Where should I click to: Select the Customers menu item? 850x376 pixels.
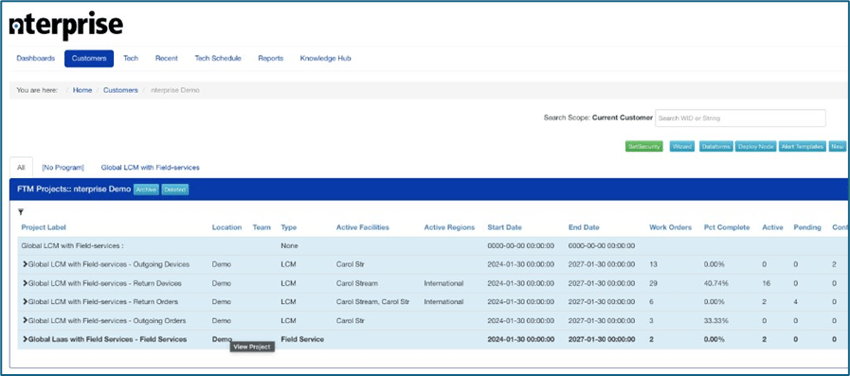89,59
